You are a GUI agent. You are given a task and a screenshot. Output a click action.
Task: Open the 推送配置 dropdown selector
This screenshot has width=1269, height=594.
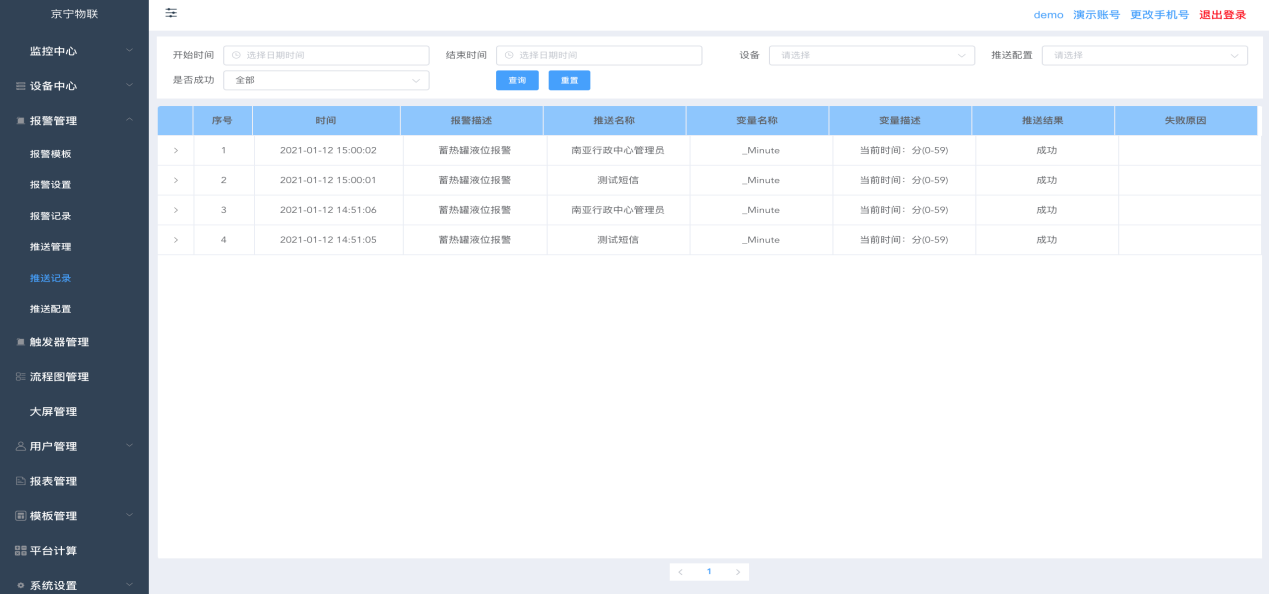[x=1144, y=55]
